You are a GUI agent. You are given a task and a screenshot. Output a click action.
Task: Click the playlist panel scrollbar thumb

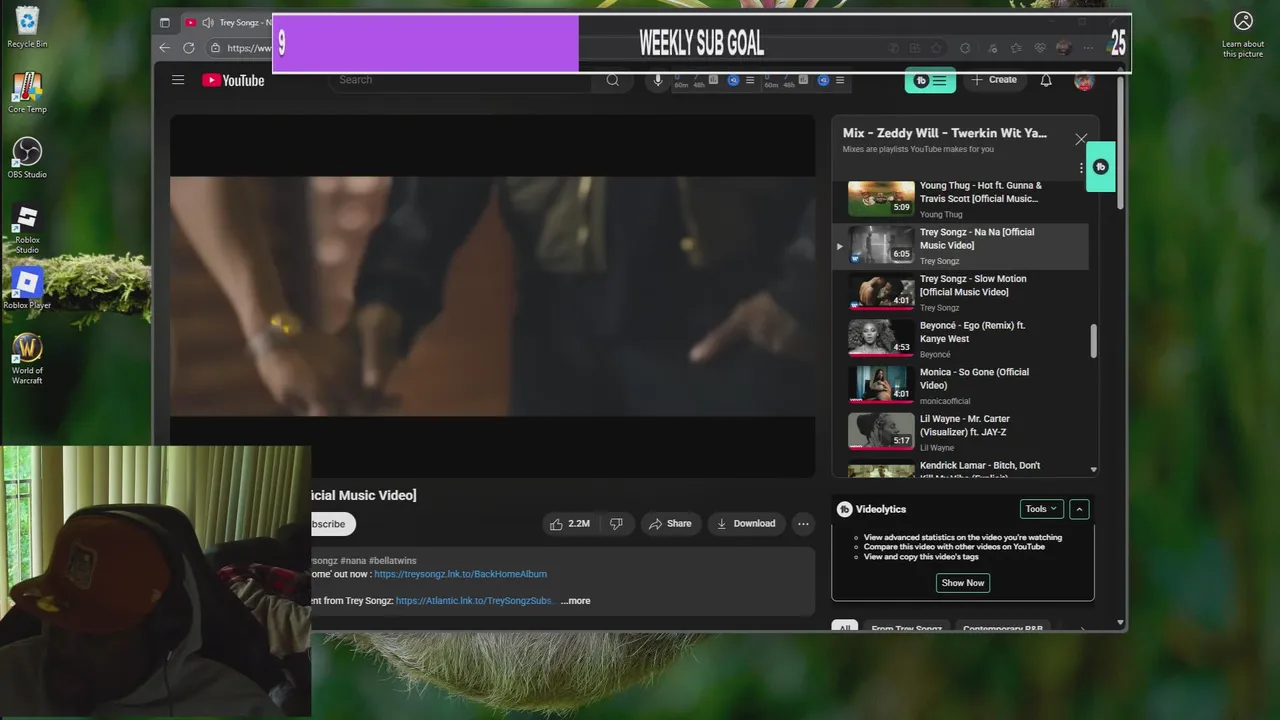(1093, 341)
